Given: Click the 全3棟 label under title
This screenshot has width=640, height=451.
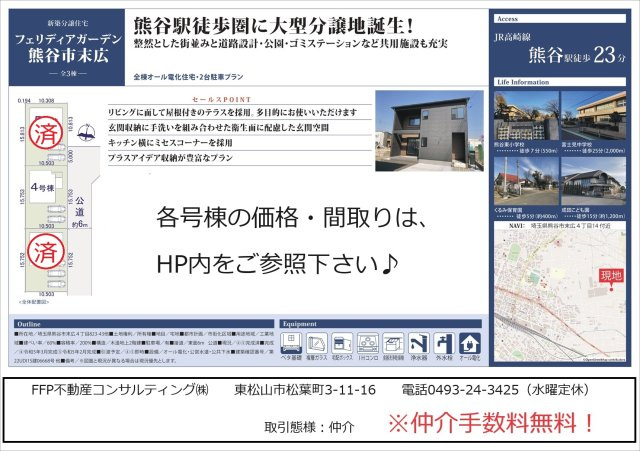Looking at the screenshot, I should (x=68, y=73).
